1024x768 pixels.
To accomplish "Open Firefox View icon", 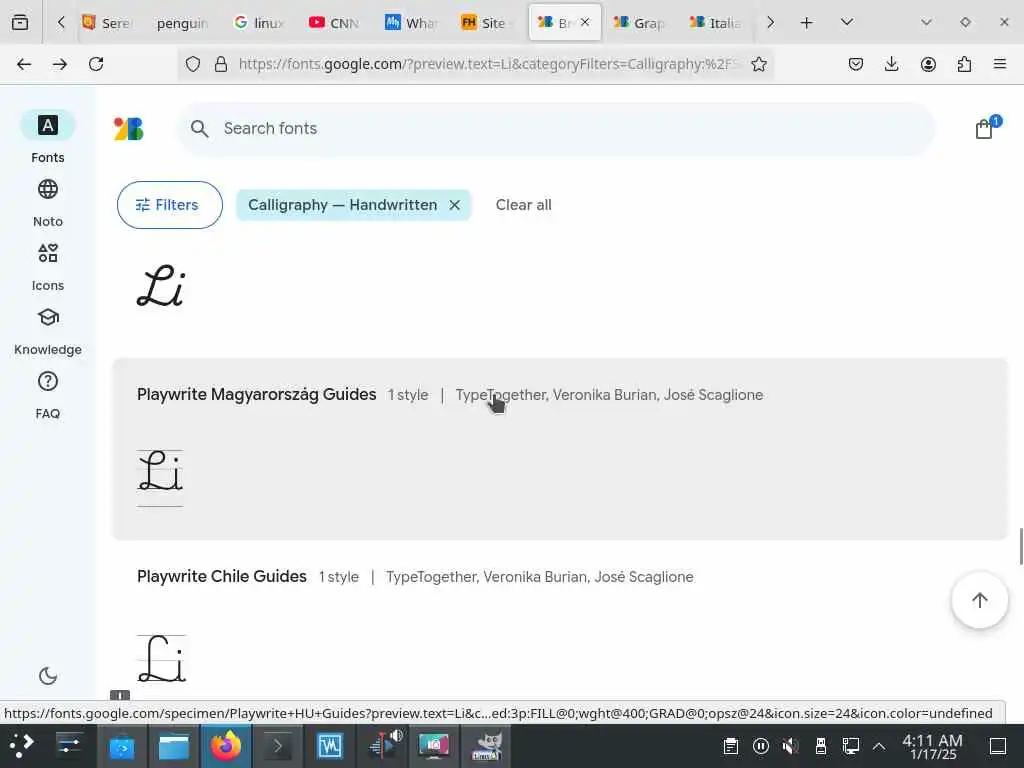I will pyautogui.click(x=20, y=23).
